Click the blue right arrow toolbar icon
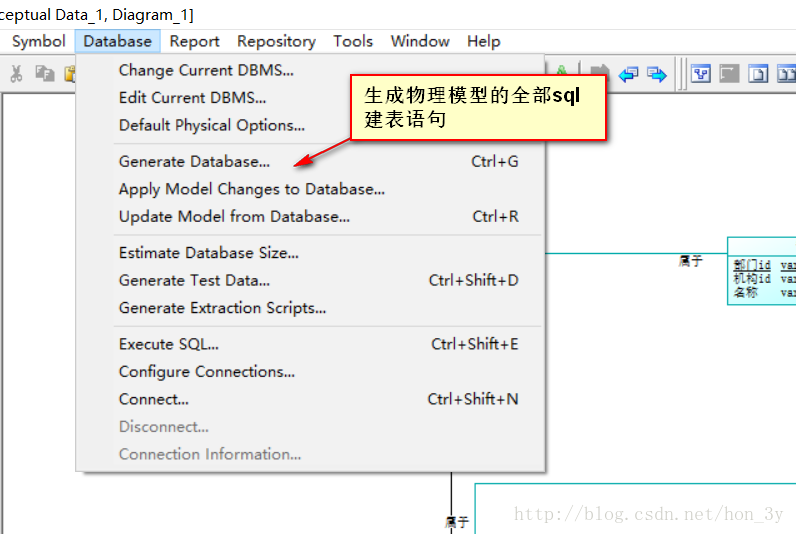Viewport: 796px width, 534px height. [x=657, y=75]
